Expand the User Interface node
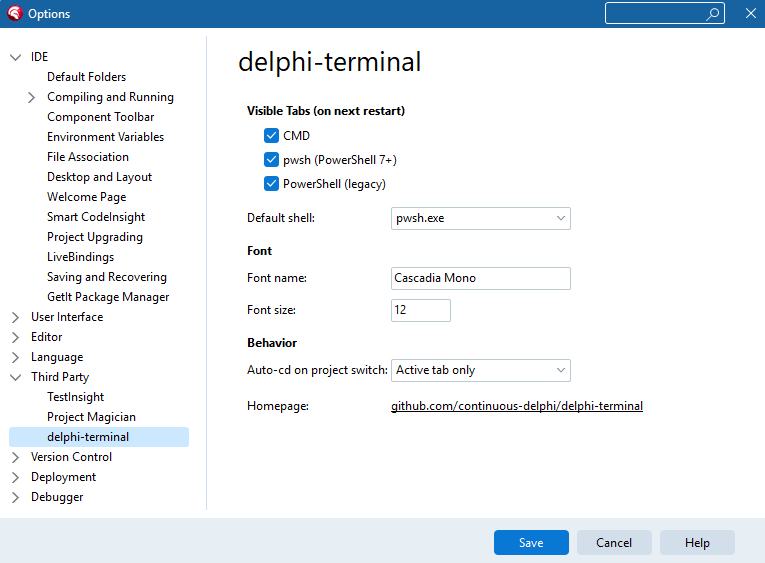This screenshot has width=765, height=563. point(16,318)
